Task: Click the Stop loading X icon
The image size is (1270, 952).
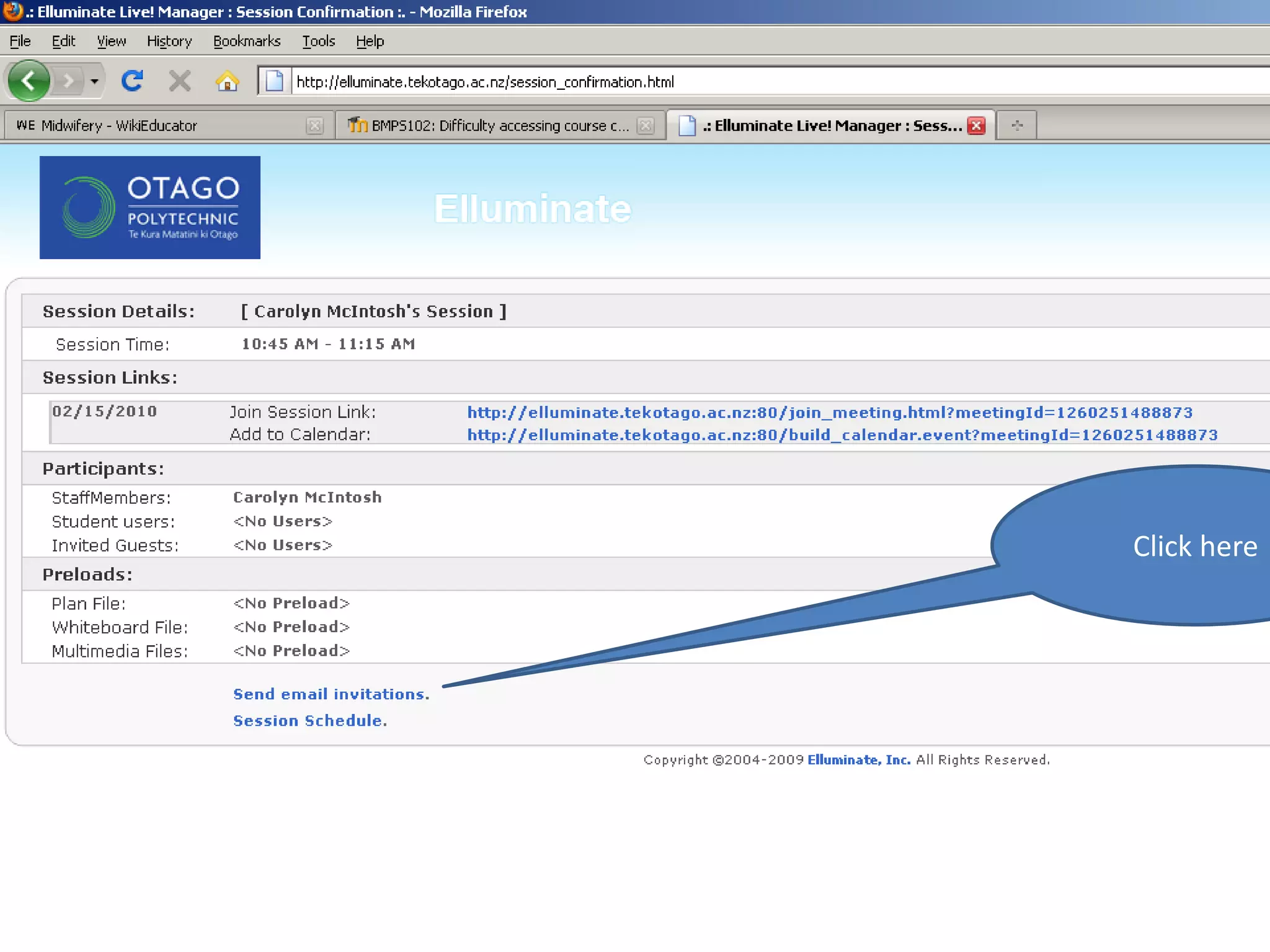Action: 180,81
